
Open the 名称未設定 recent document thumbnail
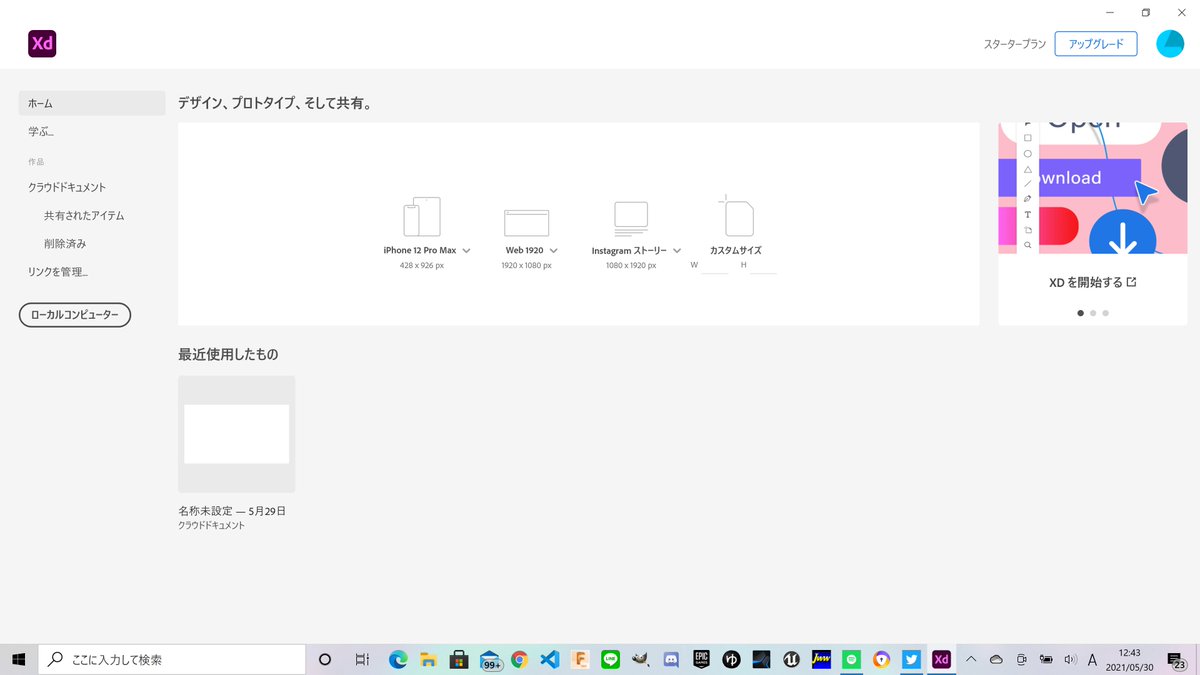pos(236,433)
